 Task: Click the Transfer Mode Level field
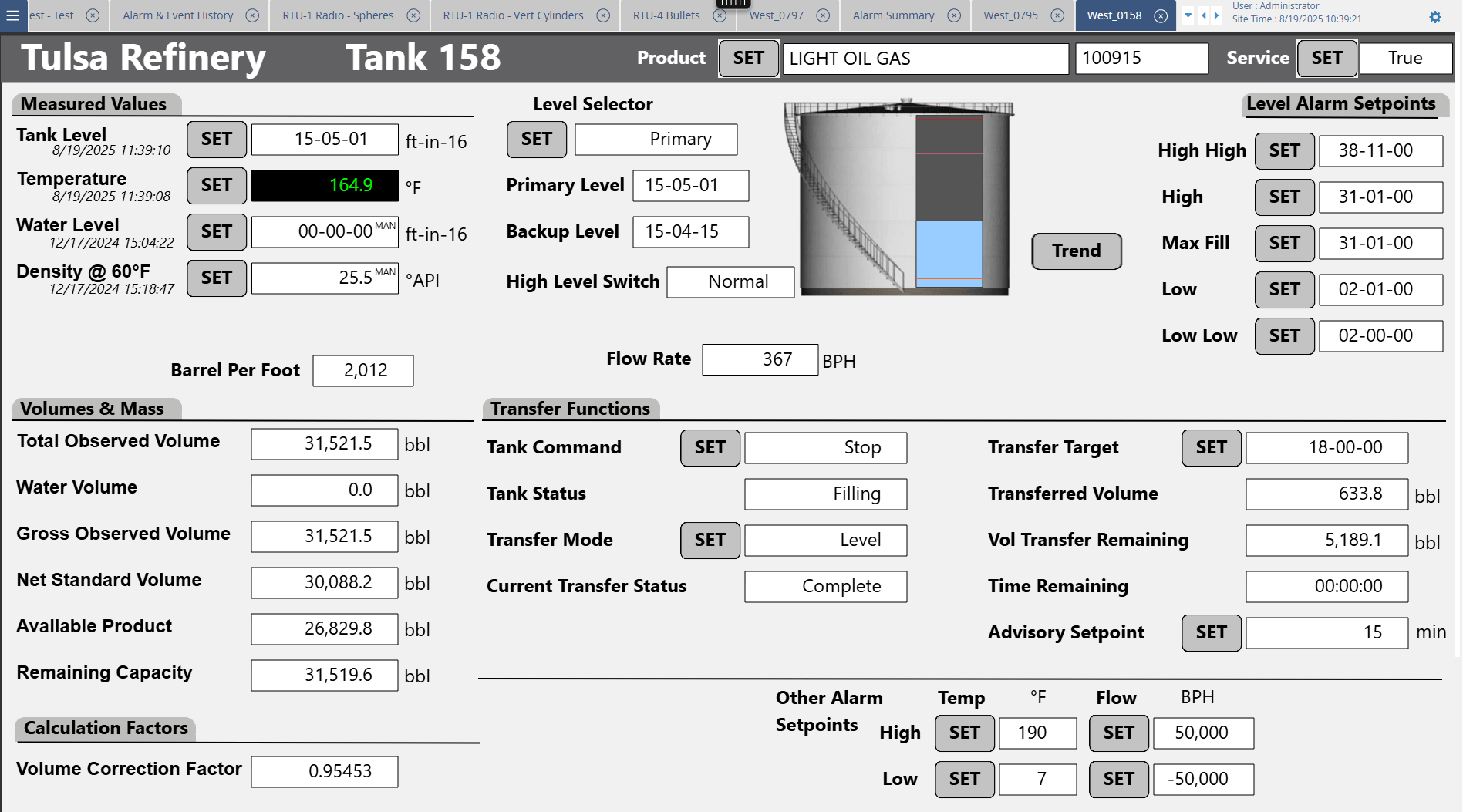[x=826, y=541]
